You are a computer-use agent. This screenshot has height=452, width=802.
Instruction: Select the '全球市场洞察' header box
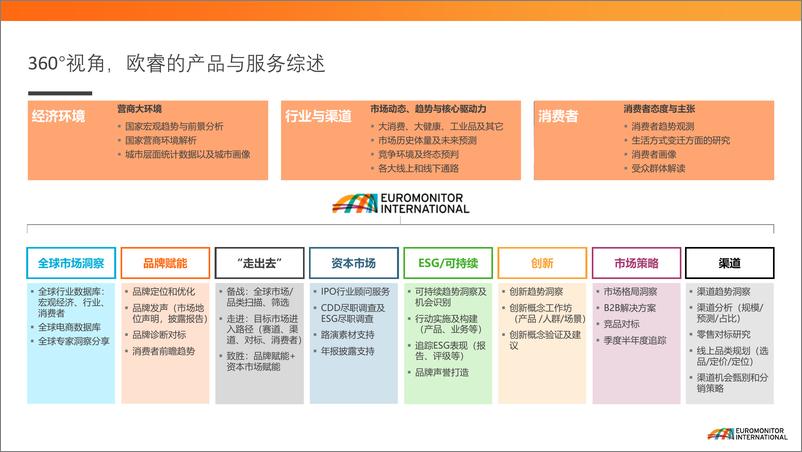click(71, 263)
